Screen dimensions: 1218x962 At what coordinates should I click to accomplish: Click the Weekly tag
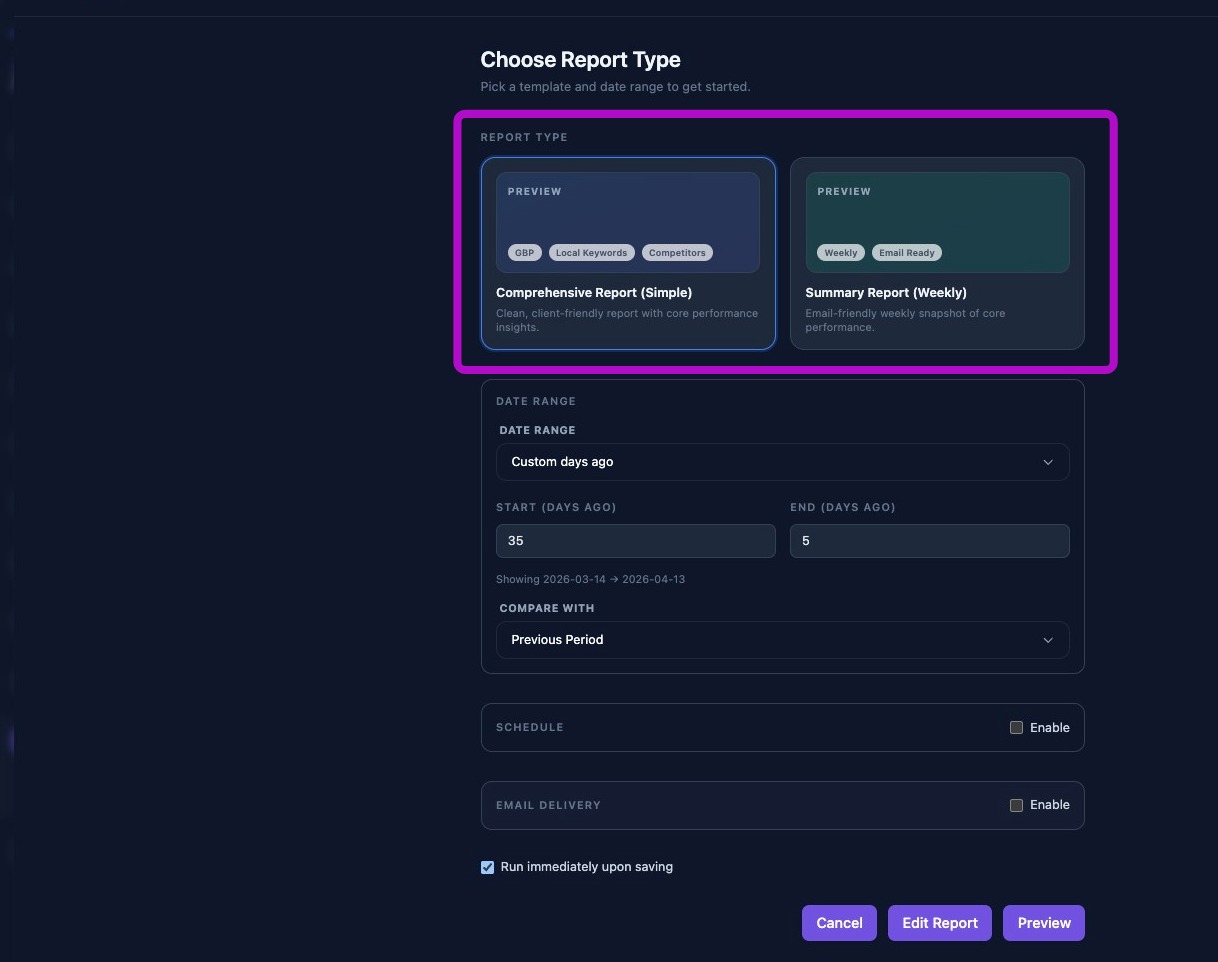coord(841,253)
